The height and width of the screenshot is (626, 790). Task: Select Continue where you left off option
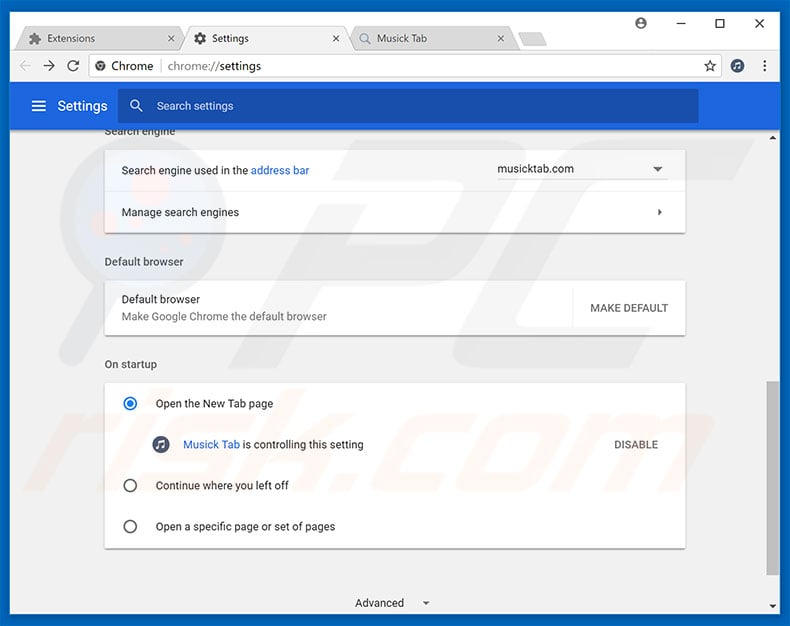(130, 485)
